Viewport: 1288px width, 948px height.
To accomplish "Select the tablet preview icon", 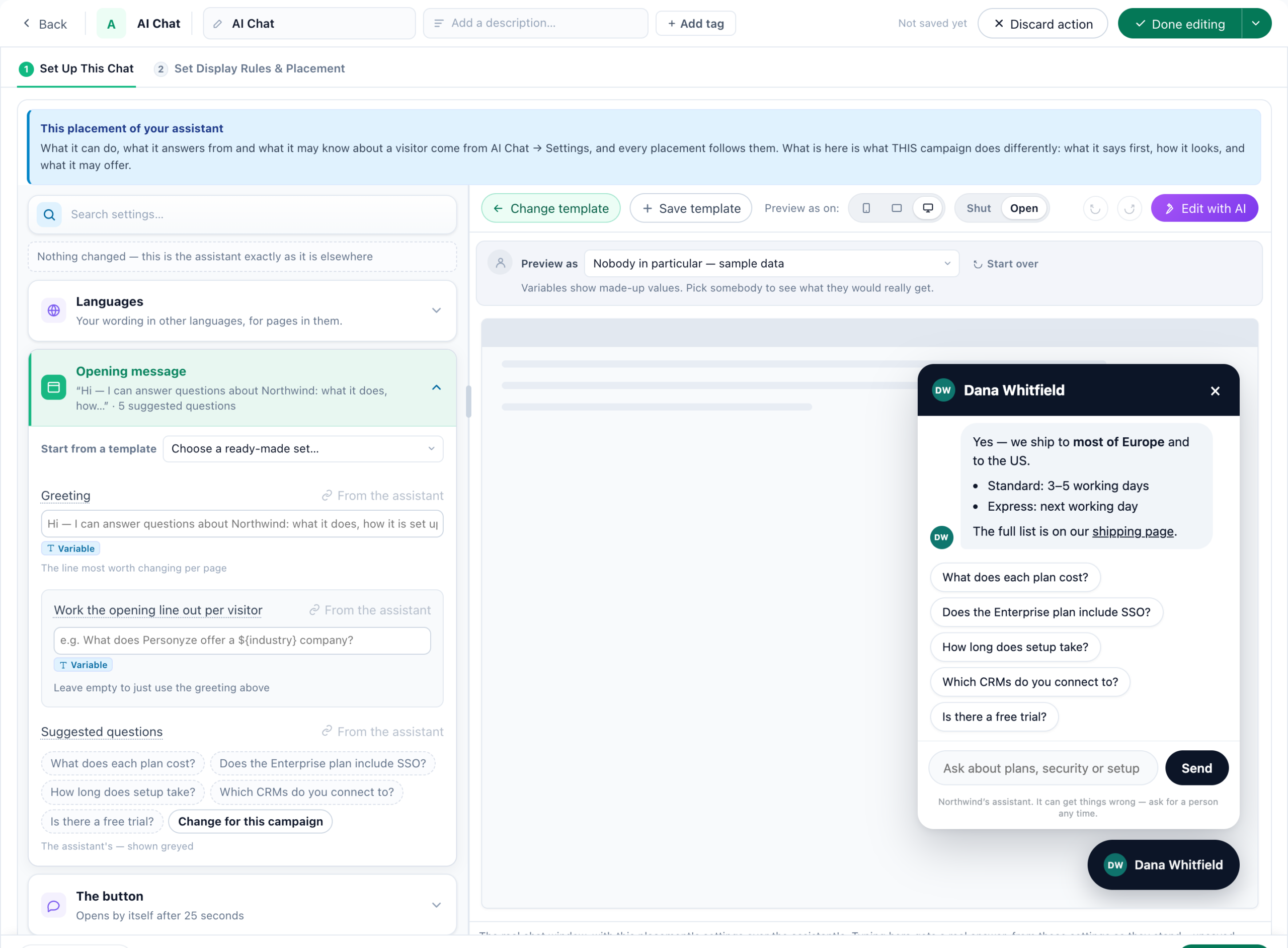I will click(x=896, y=208).
